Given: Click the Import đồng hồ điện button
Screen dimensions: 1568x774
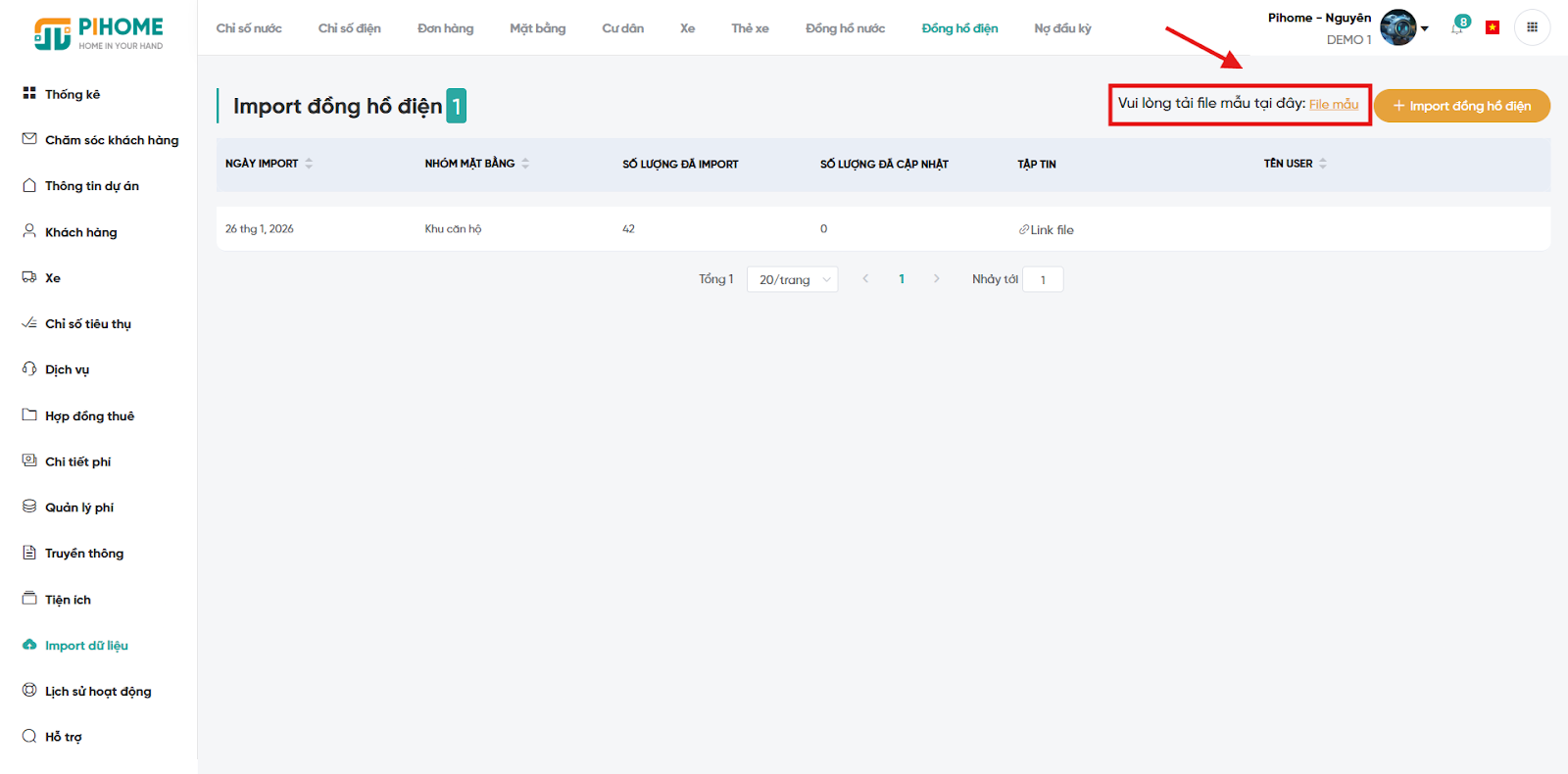Looking at the screenshot, I should click(1461, 106).
